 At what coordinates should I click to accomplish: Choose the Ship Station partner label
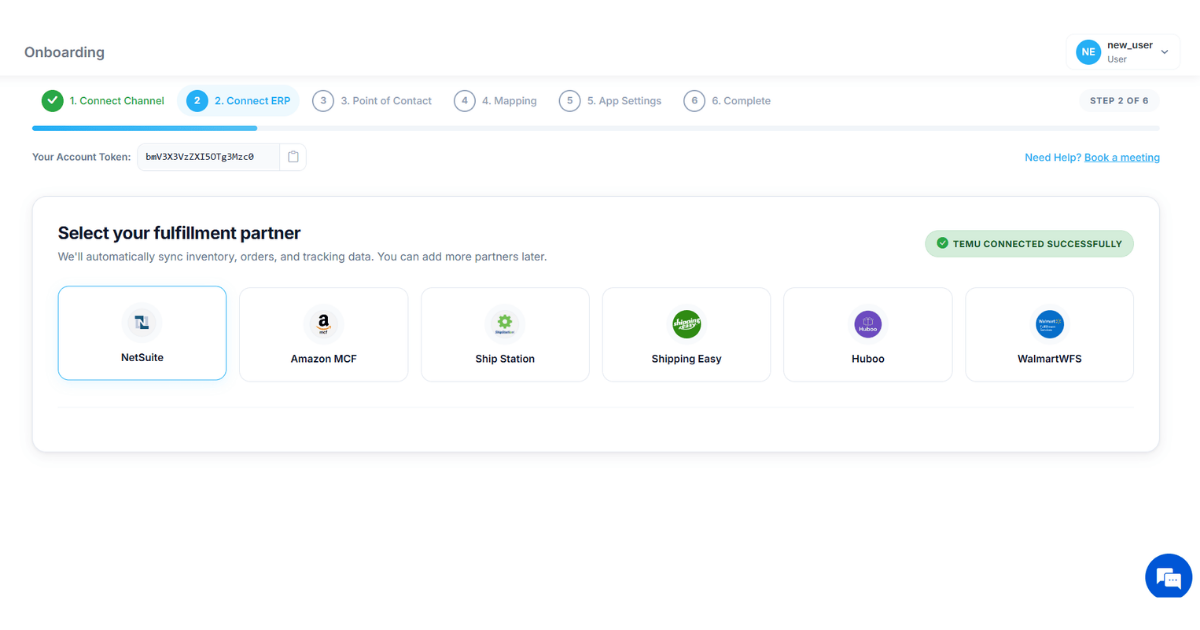[505, 359]
